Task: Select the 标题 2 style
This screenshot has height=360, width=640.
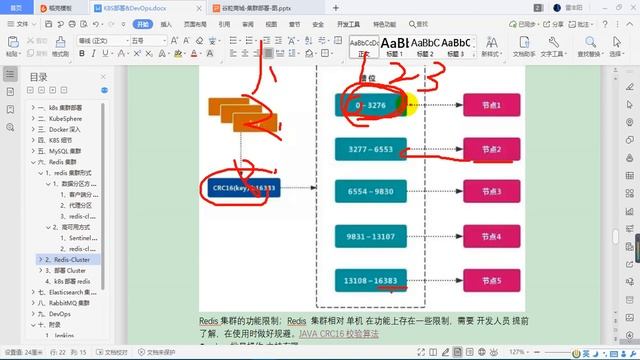Action: tap(425, 47)
